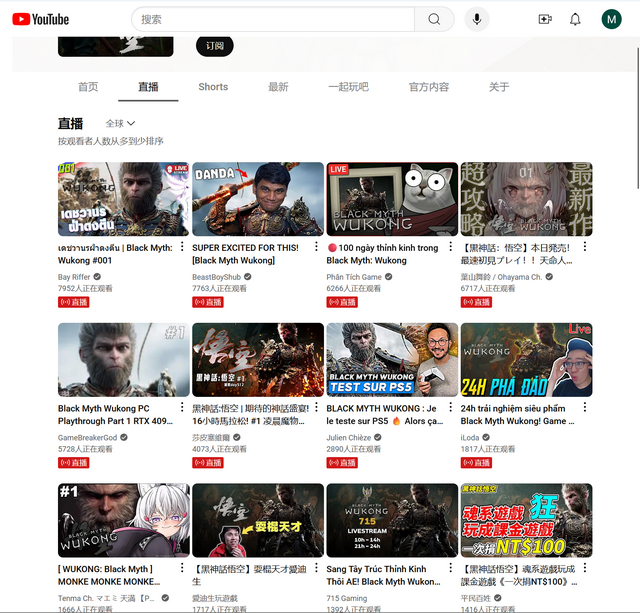
Task: Open options menu for Ohayama Ch. video
Action: [x=585, y=247]
